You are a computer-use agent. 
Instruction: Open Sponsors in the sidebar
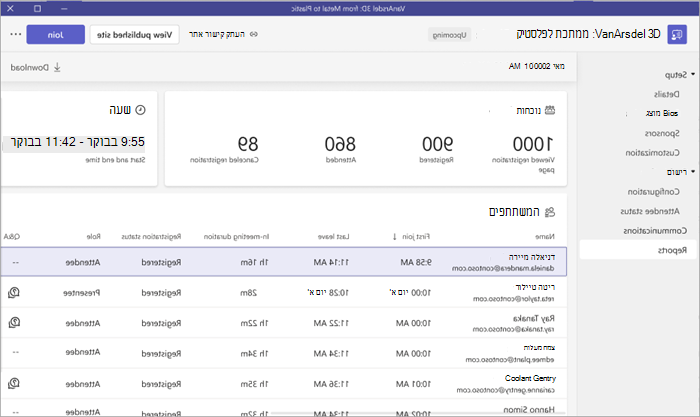[662, 133]
